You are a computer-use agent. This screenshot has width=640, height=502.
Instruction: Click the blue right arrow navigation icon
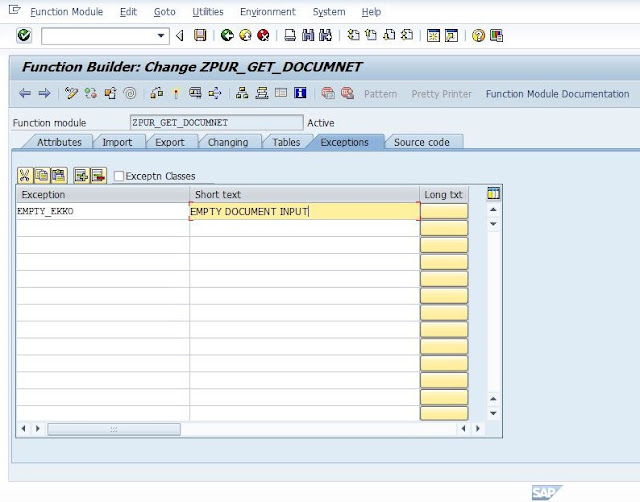(44, 93)
